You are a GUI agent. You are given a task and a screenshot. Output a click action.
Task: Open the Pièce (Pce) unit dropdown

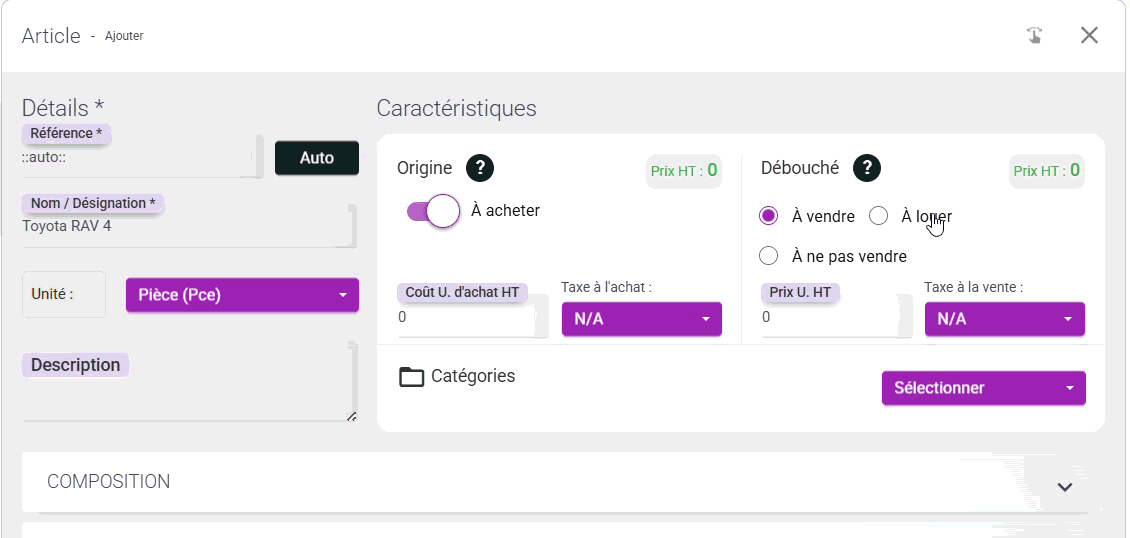pos(241,295)
